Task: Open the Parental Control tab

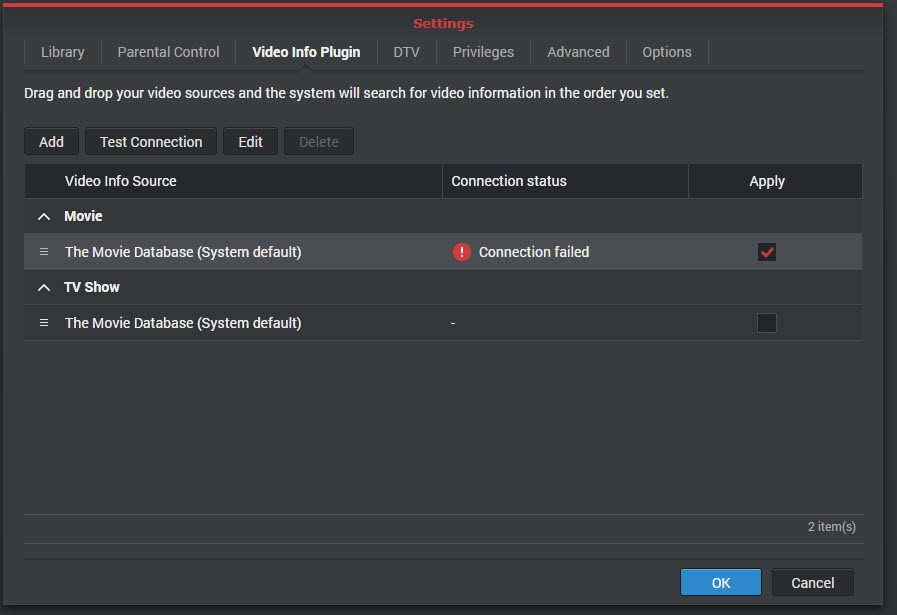Action: coord(168,52)
